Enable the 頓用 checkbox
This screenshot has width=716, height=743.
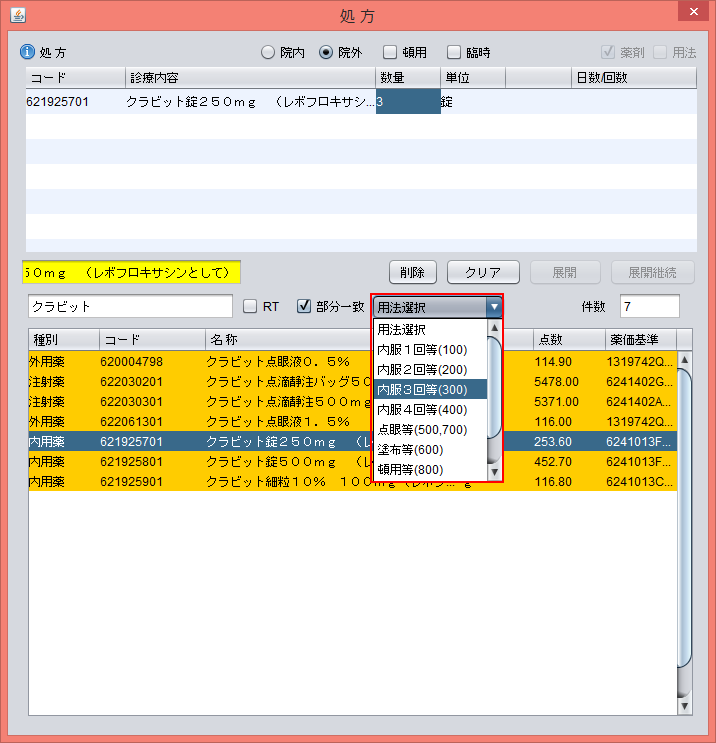392,52
